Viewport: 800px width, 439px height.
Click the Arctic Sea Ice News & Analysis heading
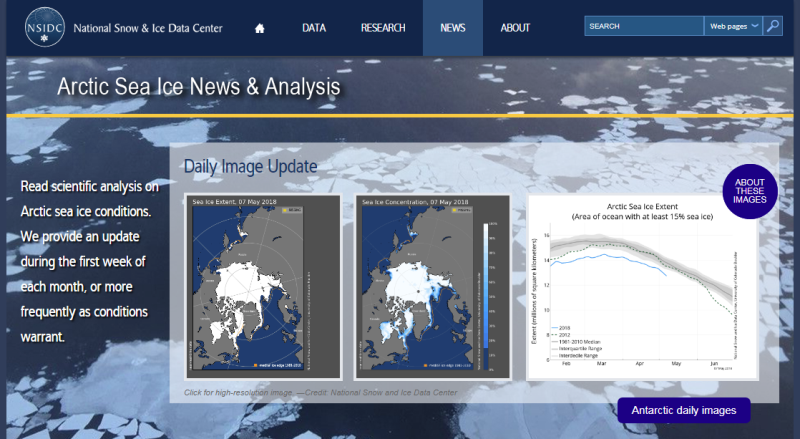click(x=198, y=86)
